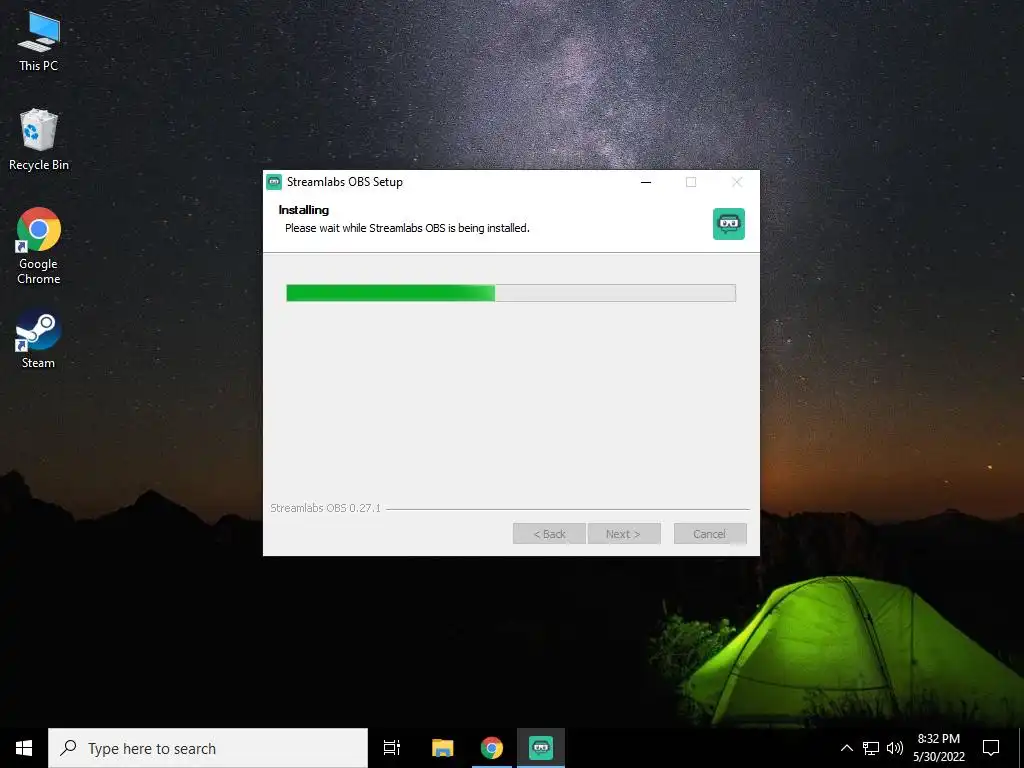Click the taskbar search box
This screenshot has height=768, width=1024.
[x=208, y=748]
